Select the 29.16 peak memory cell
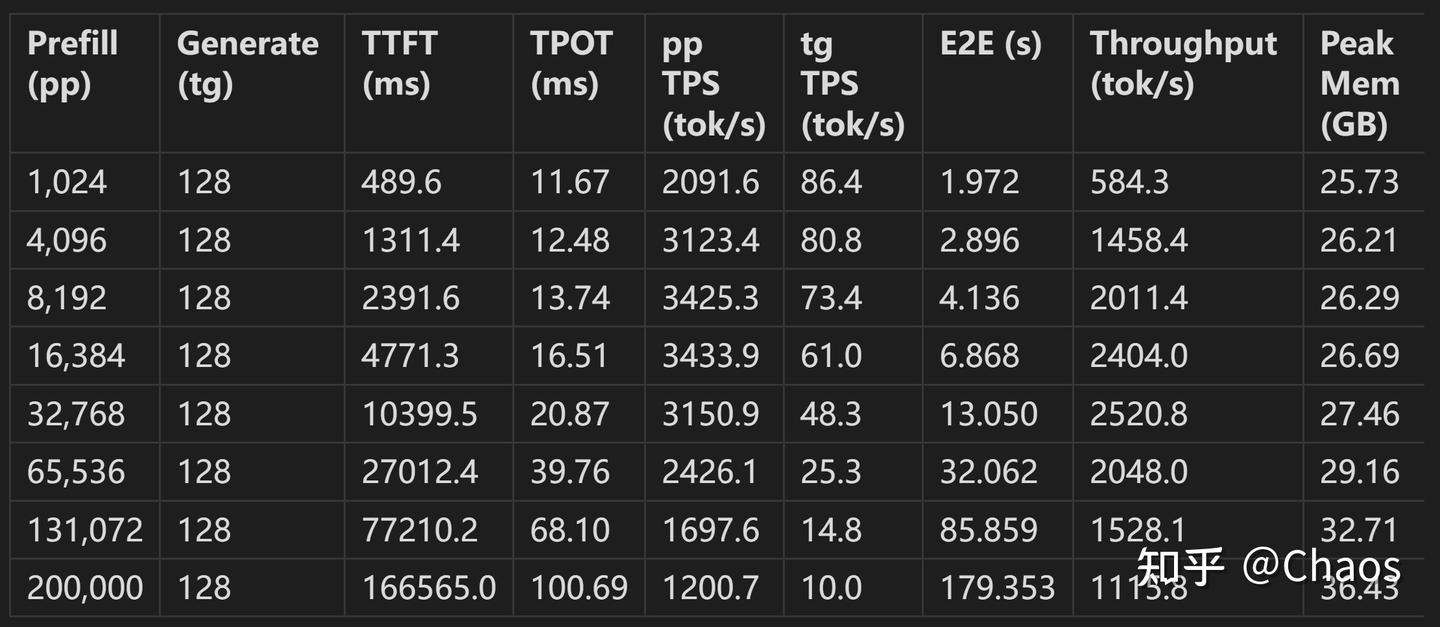The width and height of the screenshot is (1440, 627). coord(1360,472)
